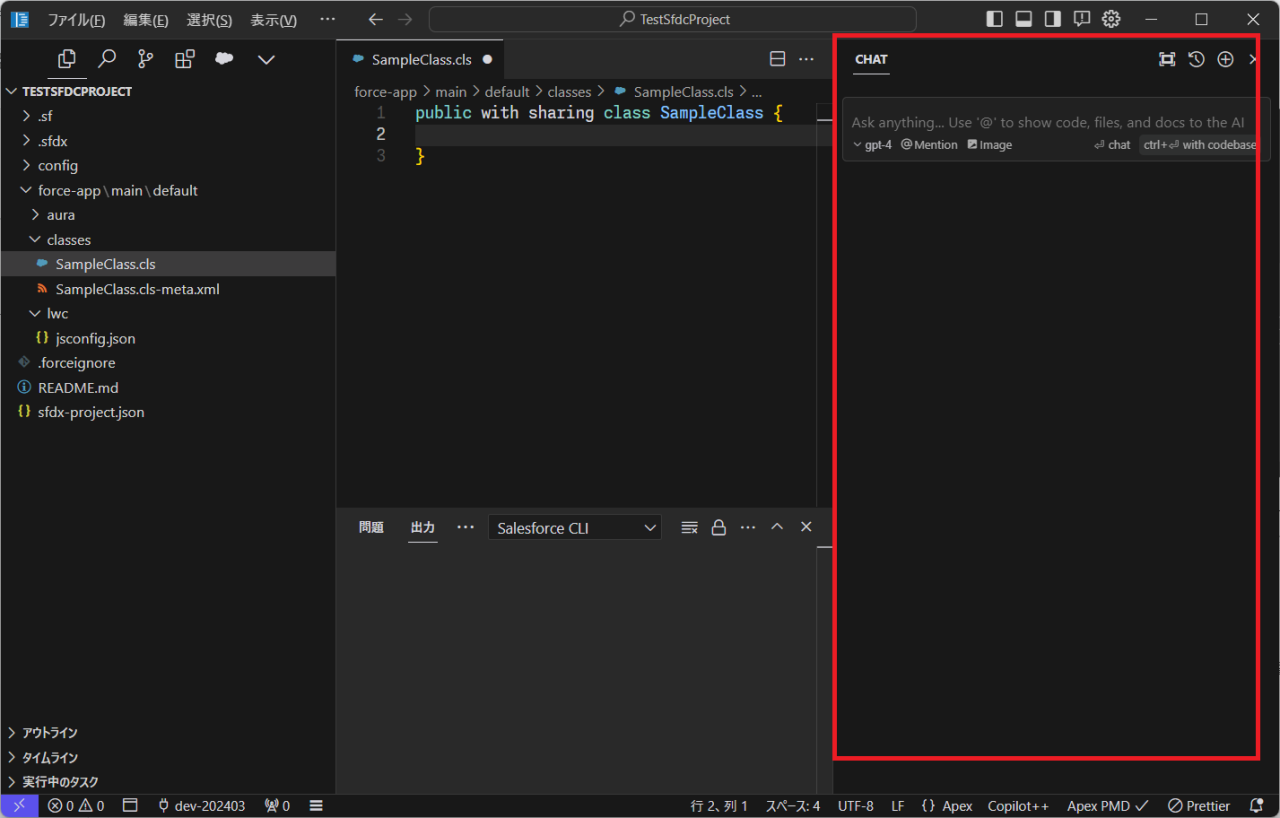This screenshot has height=818, width=1280.
Task: Send chat with codebase button
Action: click(1199, 145)
